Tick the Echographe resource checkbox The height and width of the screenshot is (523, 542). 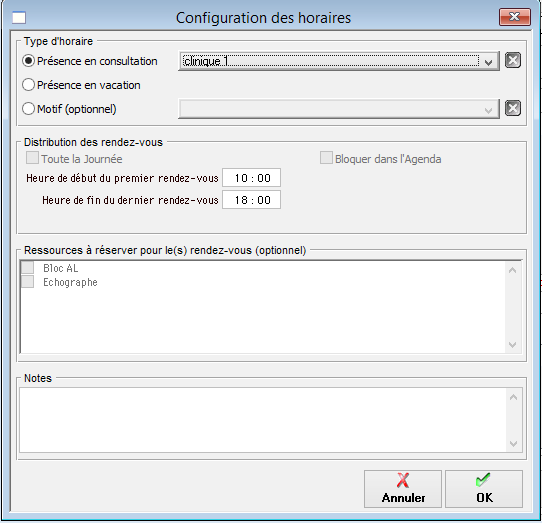click(28, 282)
